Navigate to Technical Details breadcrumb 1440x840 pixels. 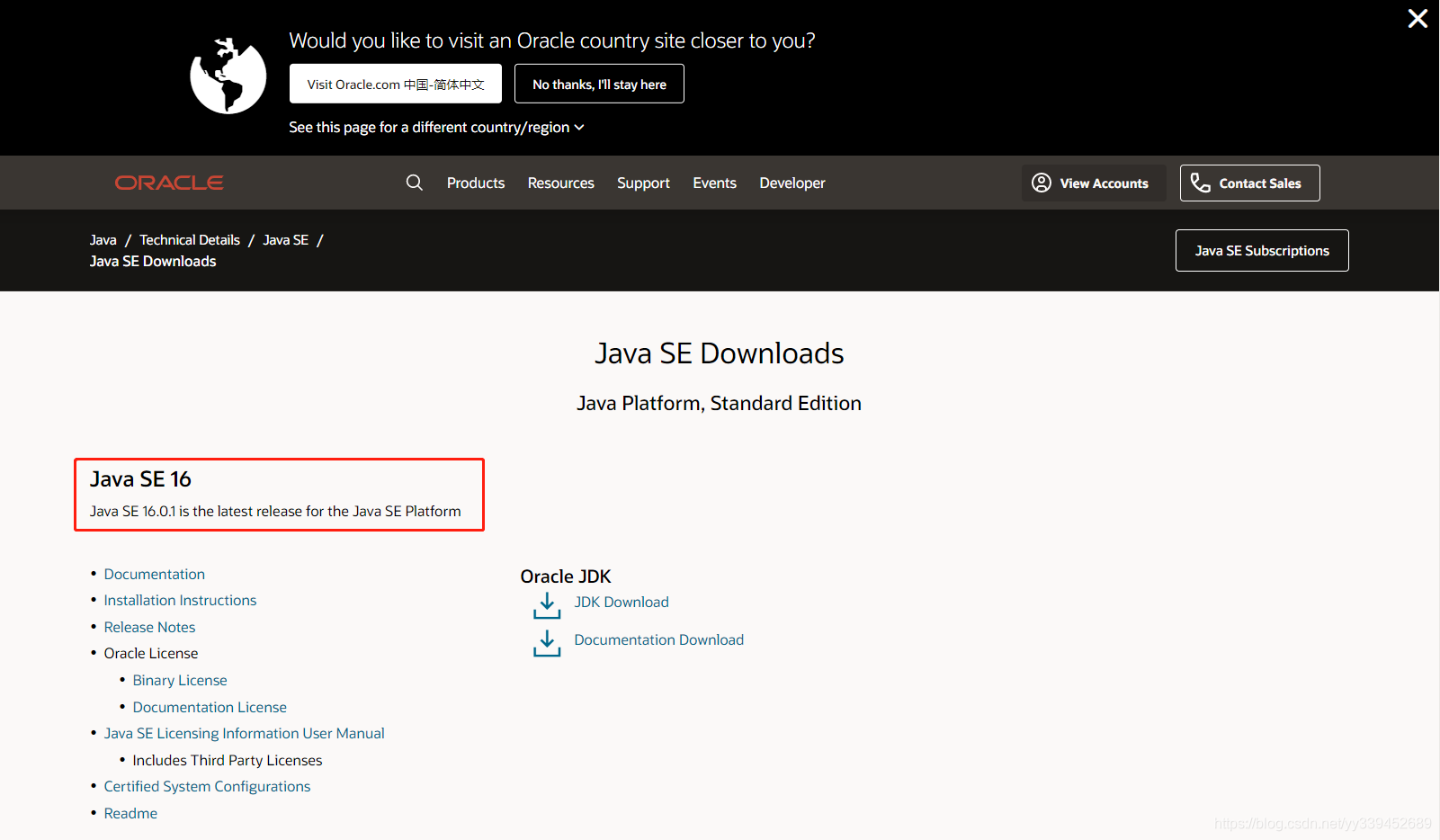tap(189, 239)
